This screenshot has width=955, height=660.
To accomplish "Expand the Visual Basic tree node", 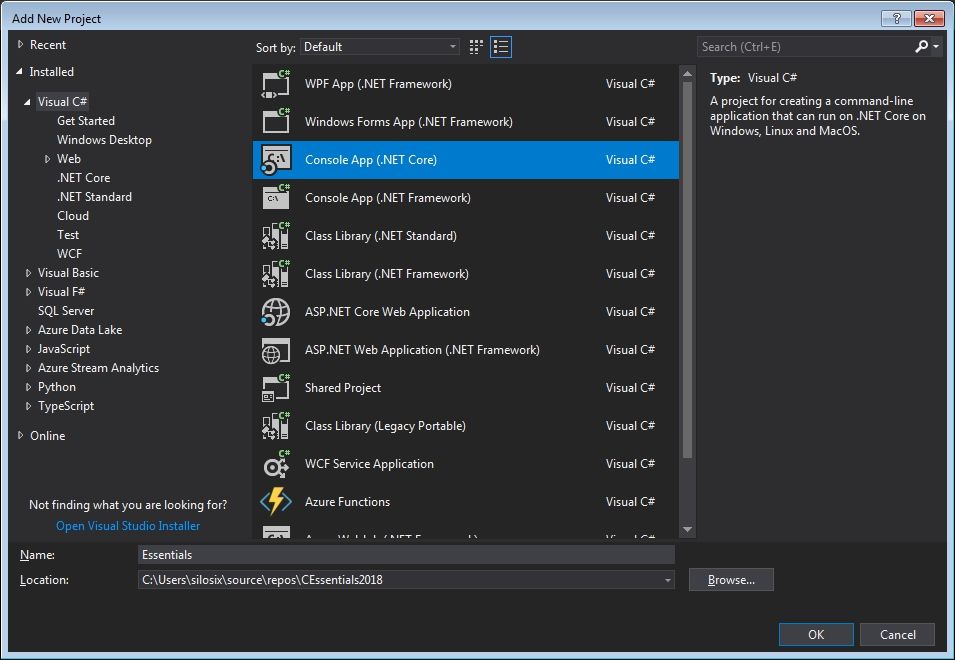I will tap(28, 273).
